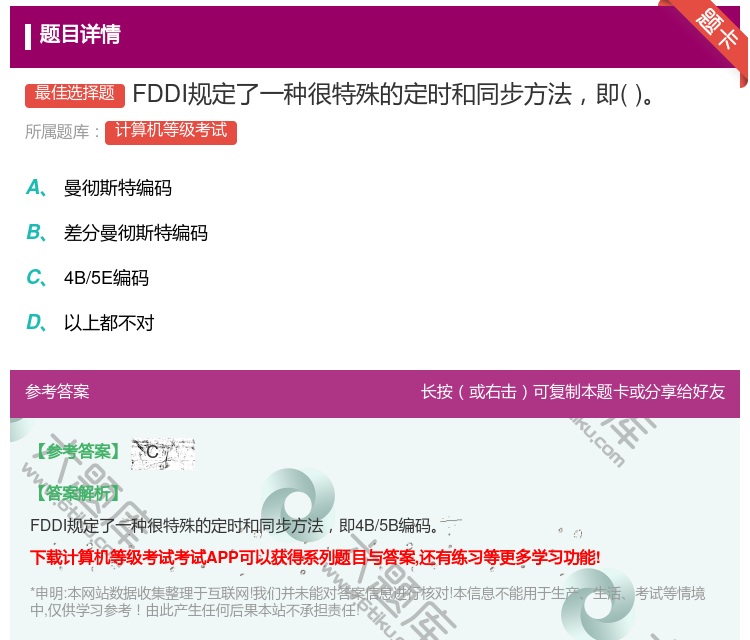Click the grey *申明 disclaimer text
This screenshot has width=750, height=640.
[x=367, y=602]
